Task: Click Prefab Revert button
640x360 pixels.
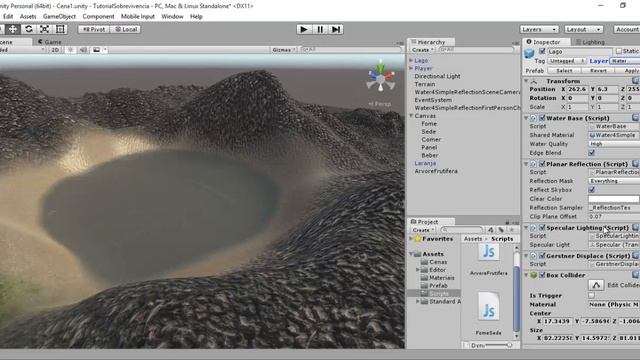Action: (x=598, y=71)
